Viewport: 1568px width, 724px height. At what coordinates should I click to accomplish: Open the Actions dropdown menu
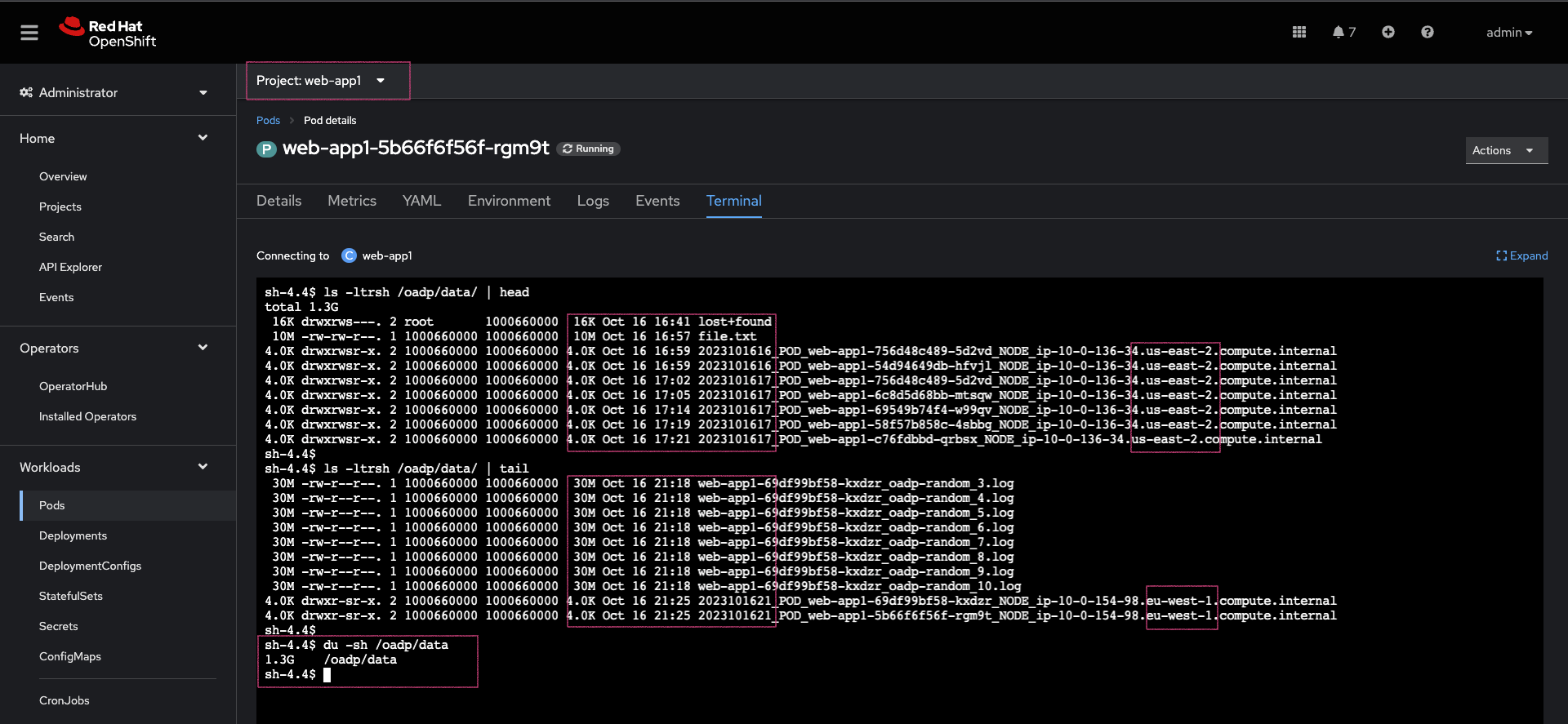[1505, 150]
